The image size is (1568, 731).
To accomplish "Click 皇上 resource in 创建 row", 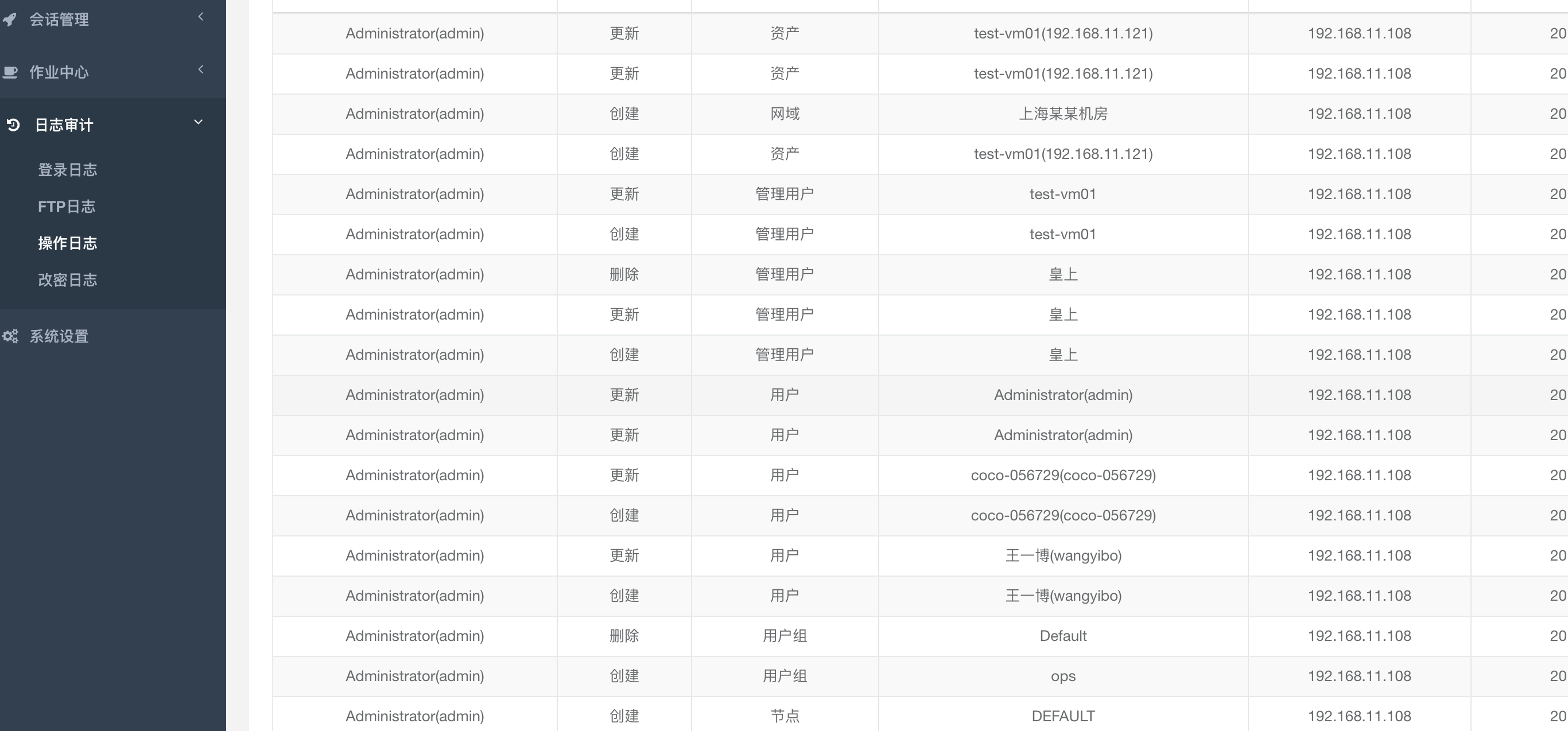I will coord(1064,355).
